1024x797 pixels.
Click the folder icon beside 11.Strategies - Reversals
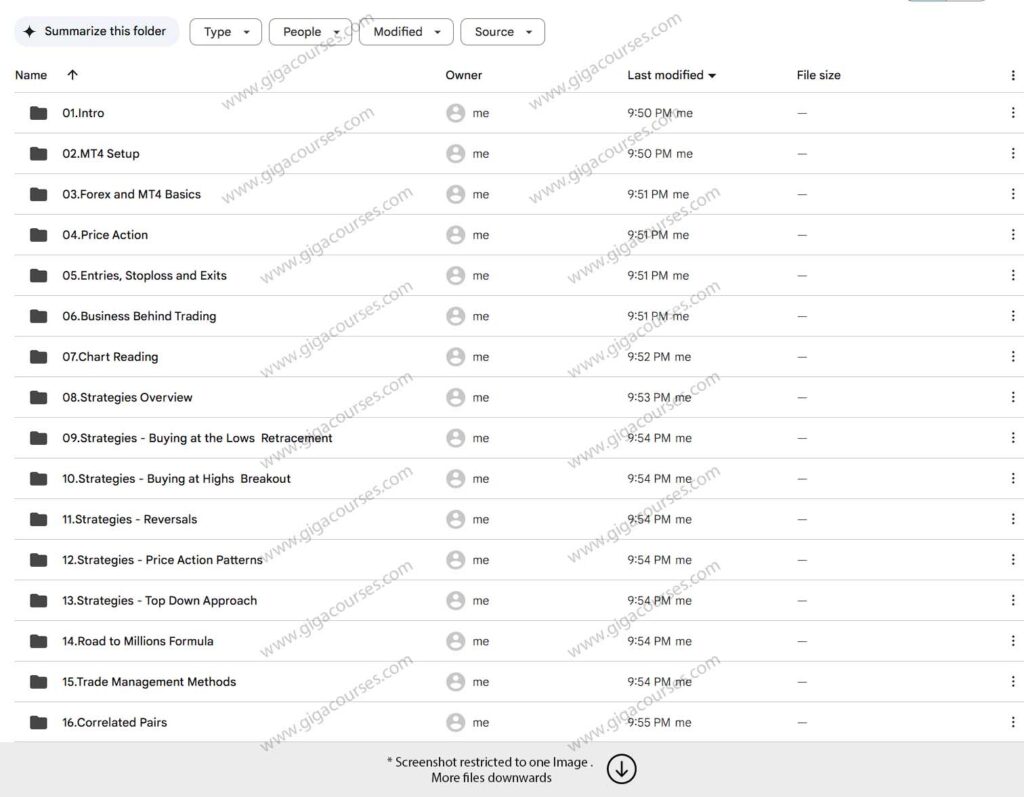tap(39, 519)
